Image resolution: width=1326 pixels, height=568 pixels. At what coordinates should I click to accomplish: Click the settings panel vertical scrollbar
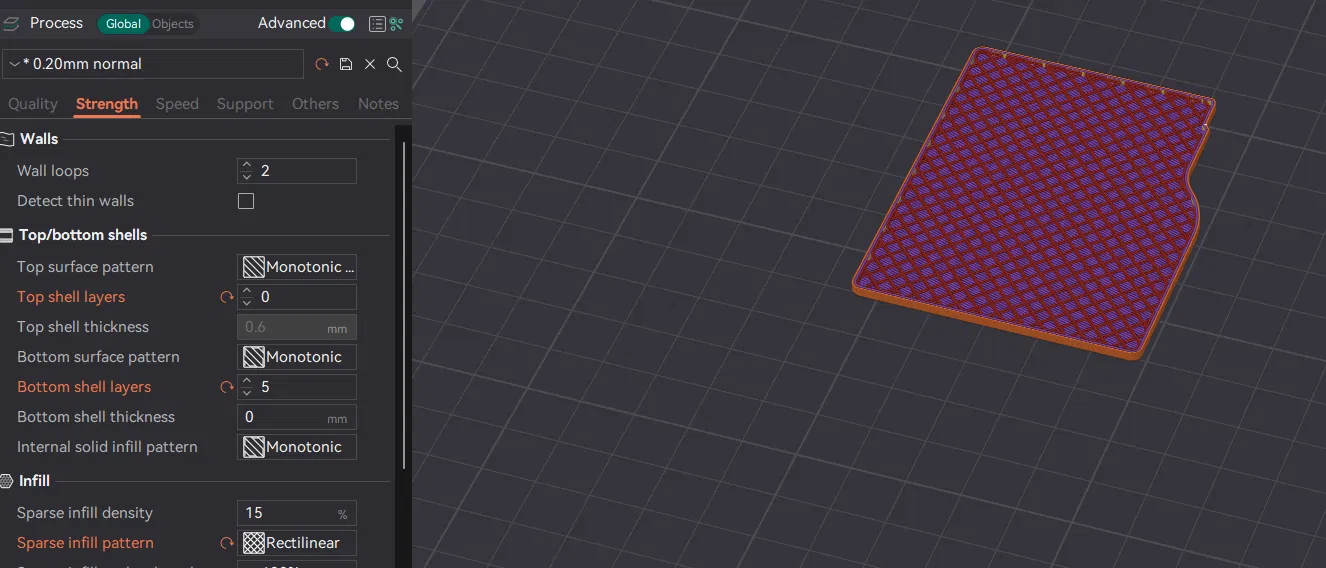click(404, 304)
